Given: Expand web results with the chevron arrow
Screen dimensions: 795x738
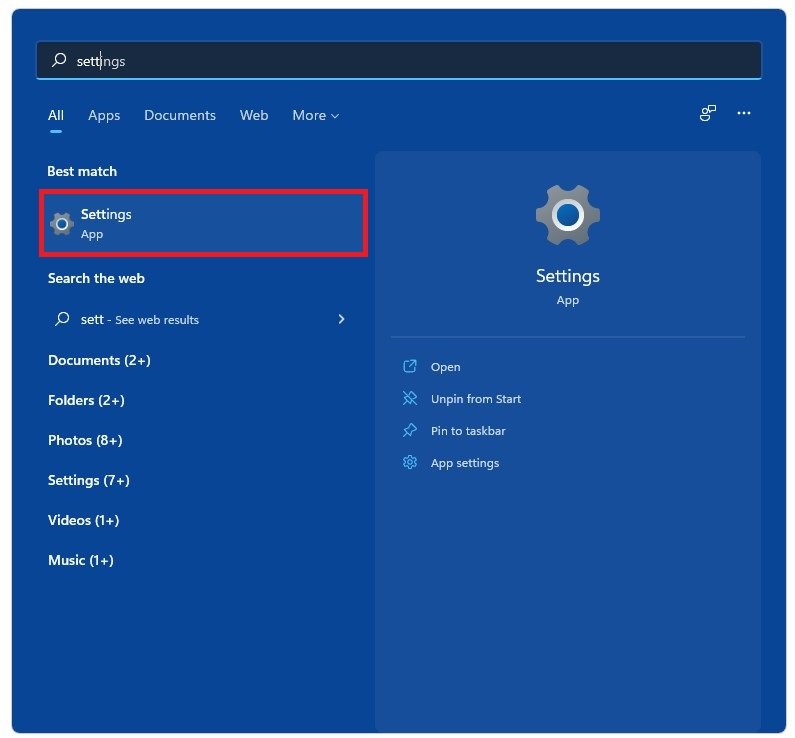Looking at the screenshot, I should point(341,320).
